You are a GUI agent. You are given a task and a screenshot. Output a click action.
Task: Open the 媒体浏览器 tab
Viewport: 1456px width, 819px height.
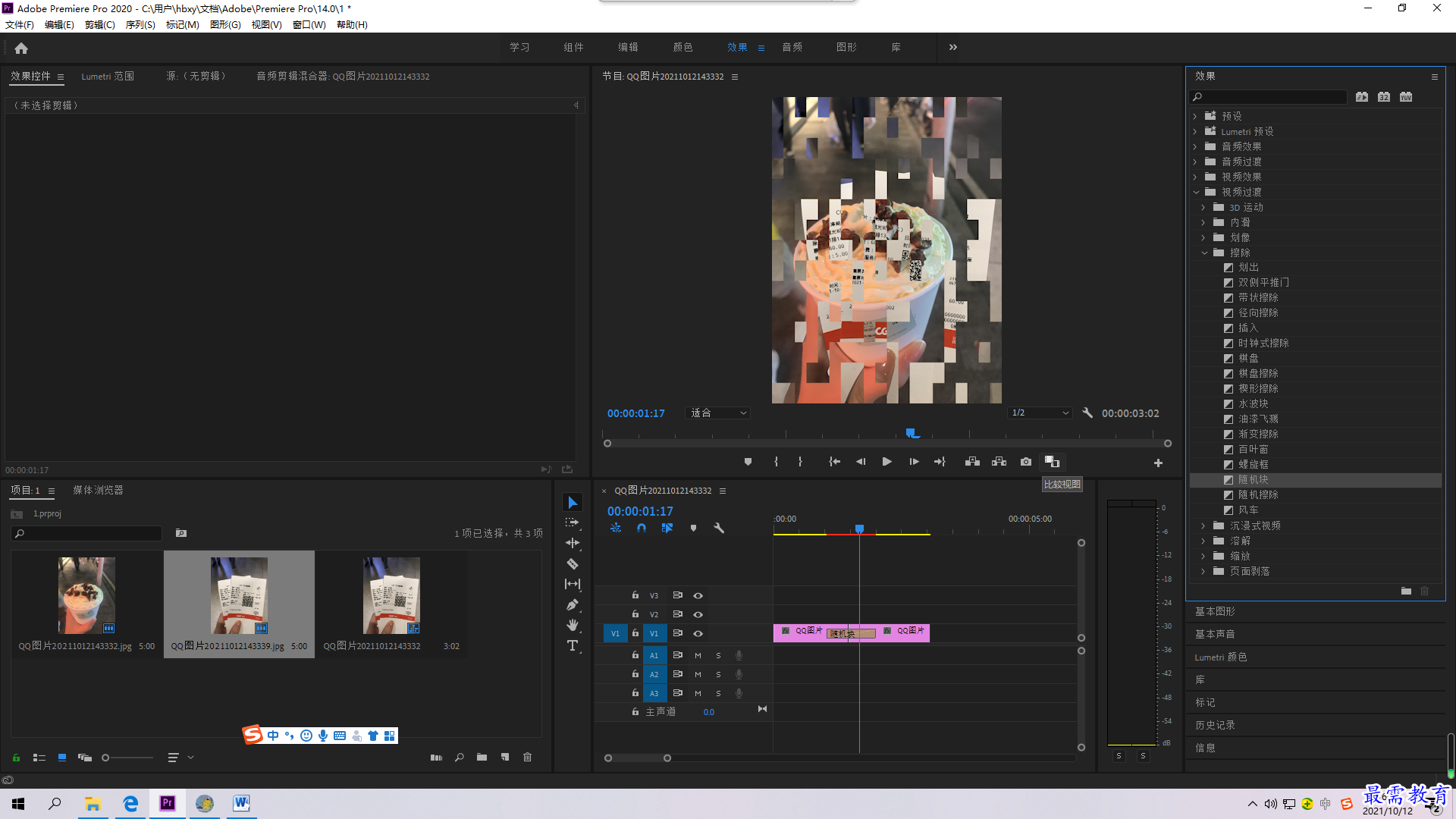coord(98,490)
